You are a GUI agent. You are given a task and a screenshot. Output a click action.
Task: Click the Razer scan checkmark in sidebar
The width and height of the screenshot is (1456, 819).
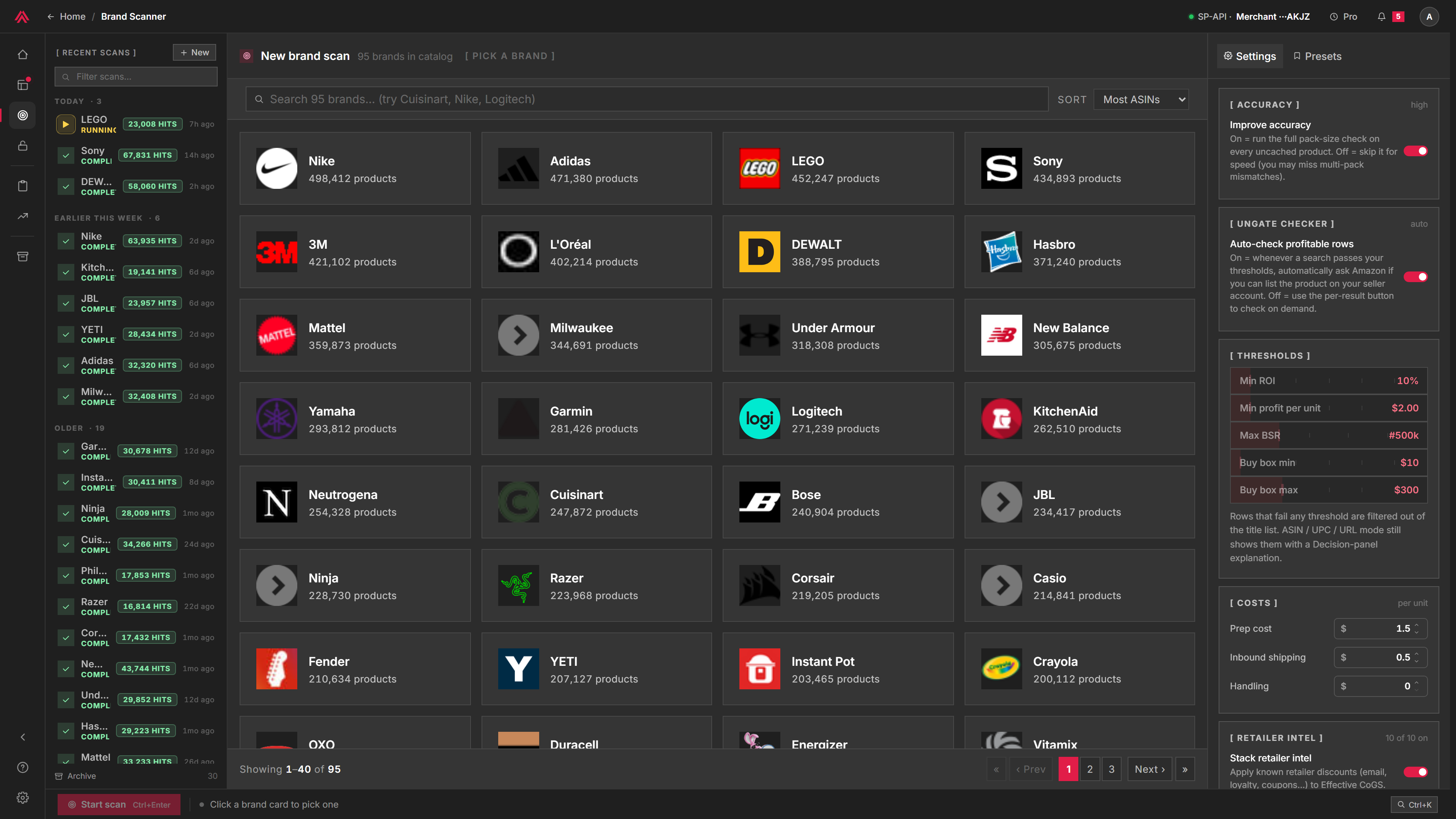tap(66, 607)
